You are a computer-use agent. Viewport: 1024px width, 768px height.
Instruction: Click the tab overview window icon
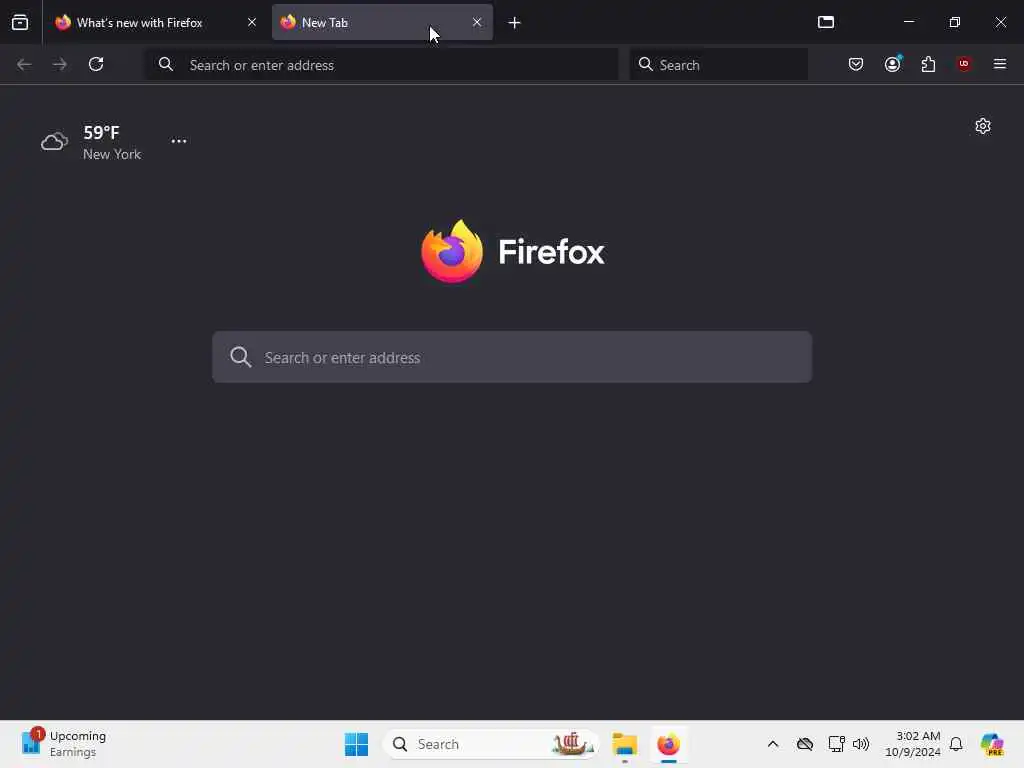point(826,22)
